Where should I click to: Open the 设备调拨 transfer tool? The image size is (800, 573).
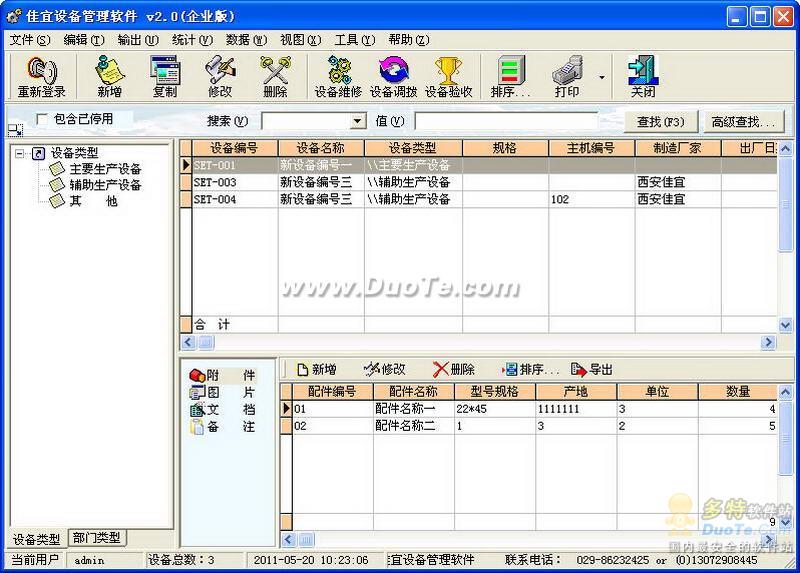click(393, 70)
